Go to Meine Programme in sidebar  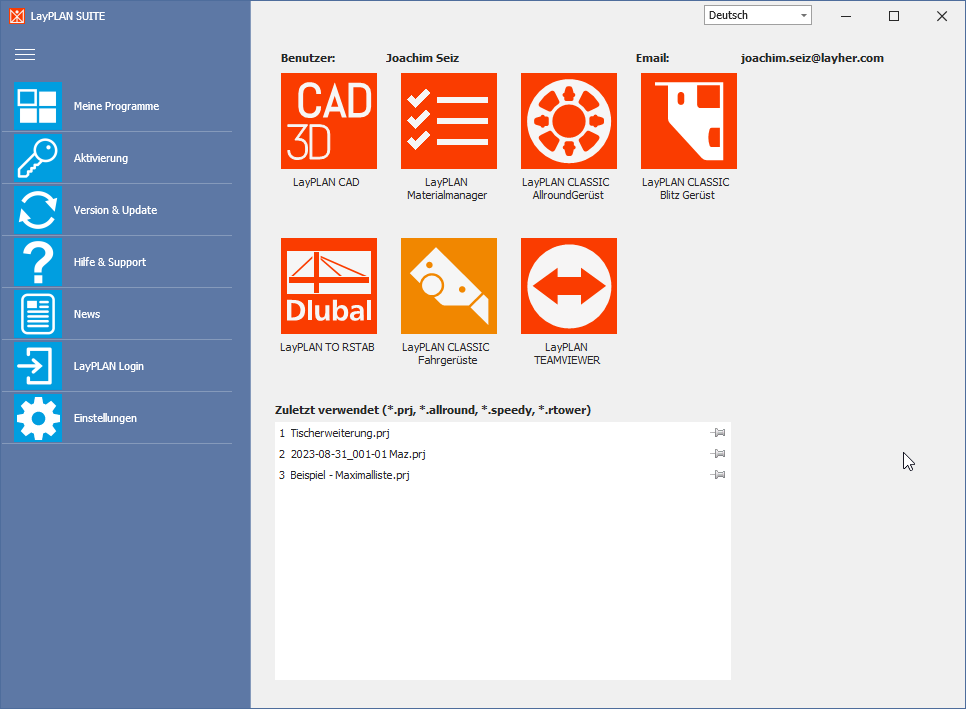[116, 106]
